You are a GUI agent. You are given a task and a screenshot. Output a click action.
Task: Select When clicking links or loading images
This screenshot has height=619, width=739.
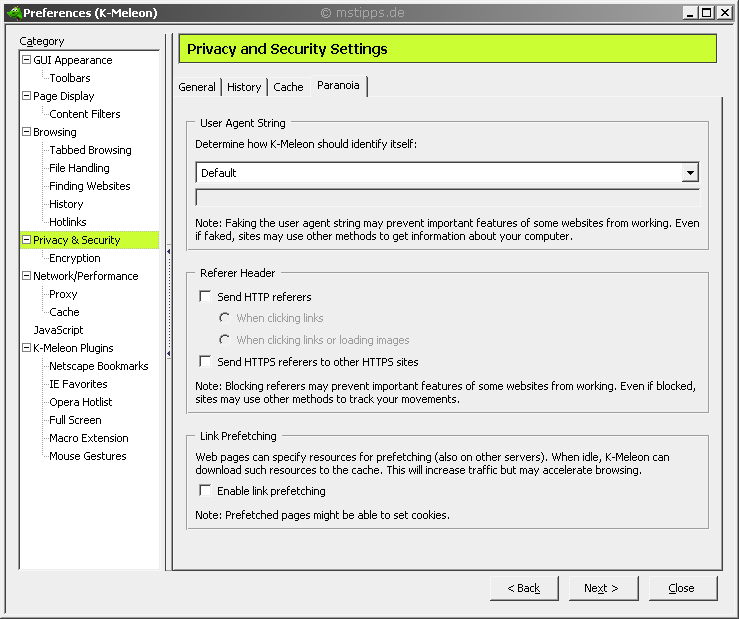(x=225, y=340)
